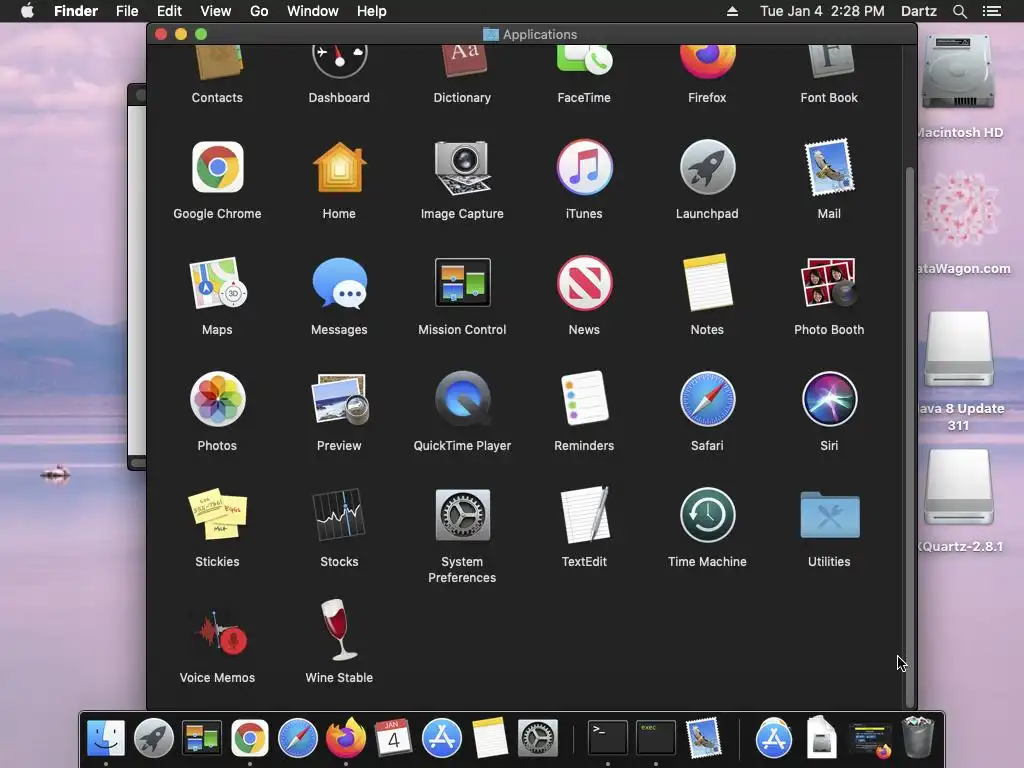Screen dimensions: 1024x768
Task: Open Launchpad from the Dock
Action: (153, 738)
